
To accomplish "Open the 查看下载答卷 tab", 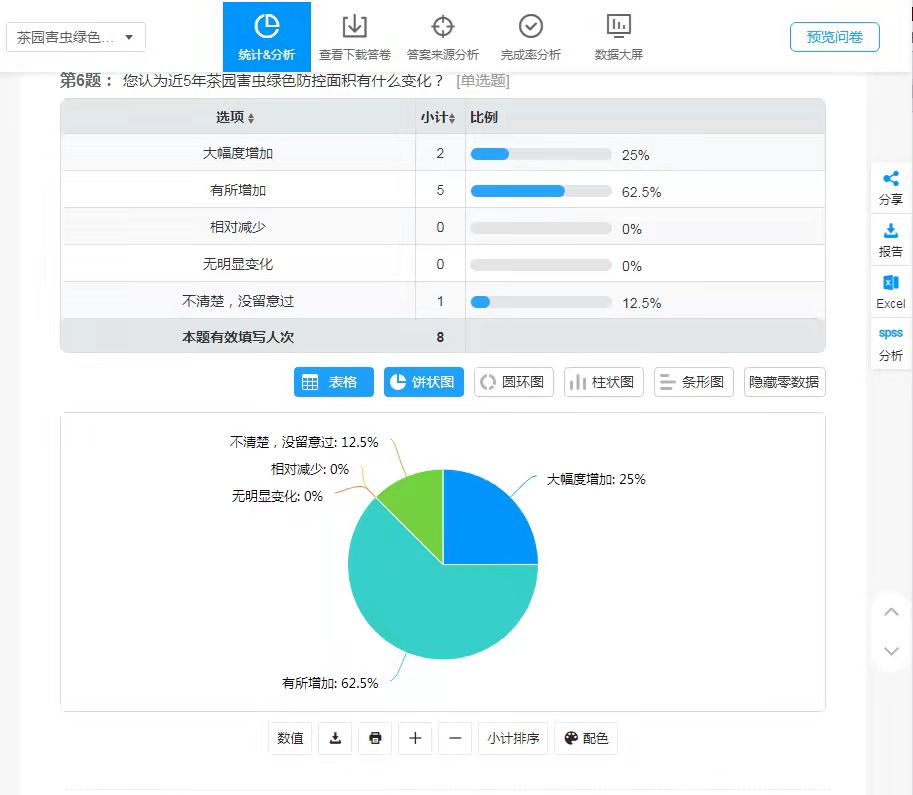I will point(354,37).
